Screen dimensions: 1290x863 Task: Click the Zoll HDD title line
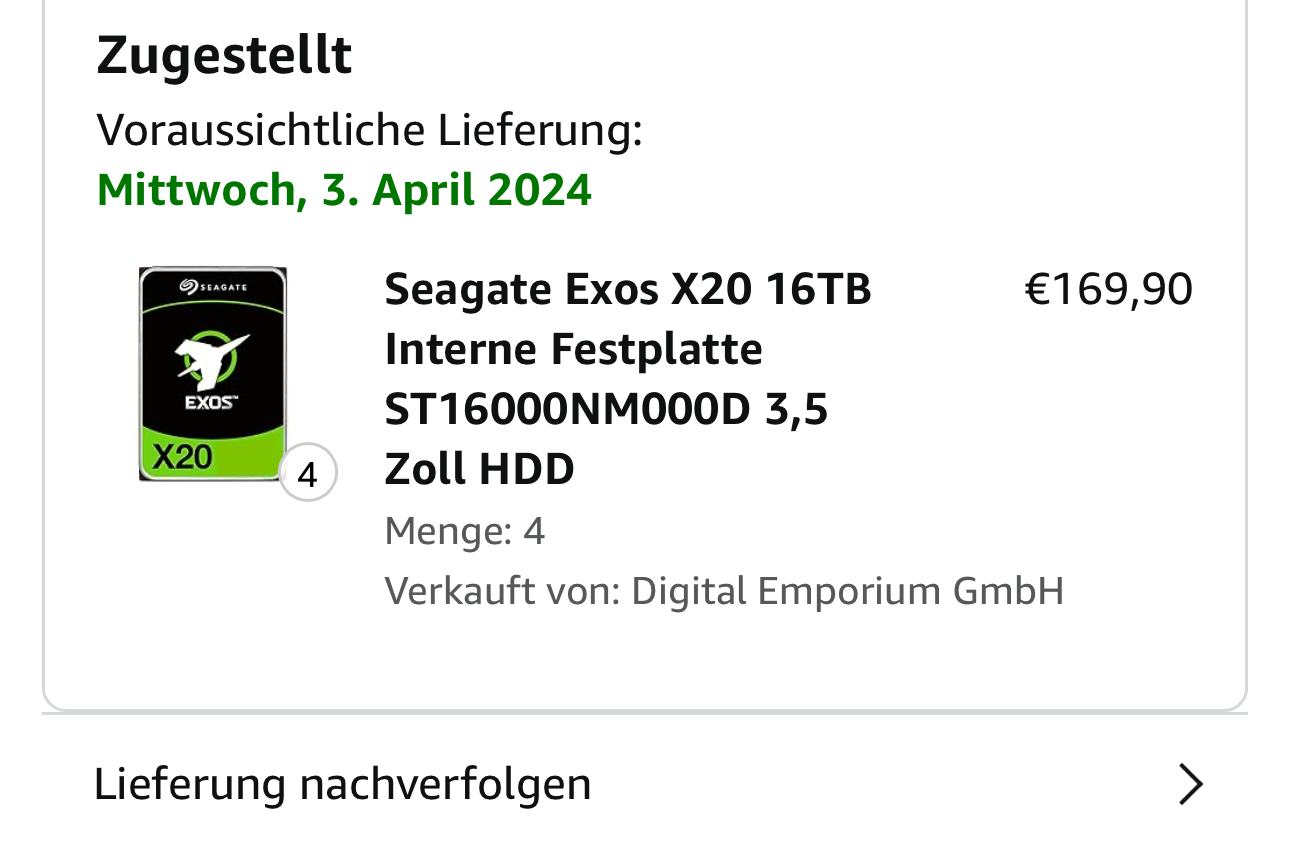point(480,470)
